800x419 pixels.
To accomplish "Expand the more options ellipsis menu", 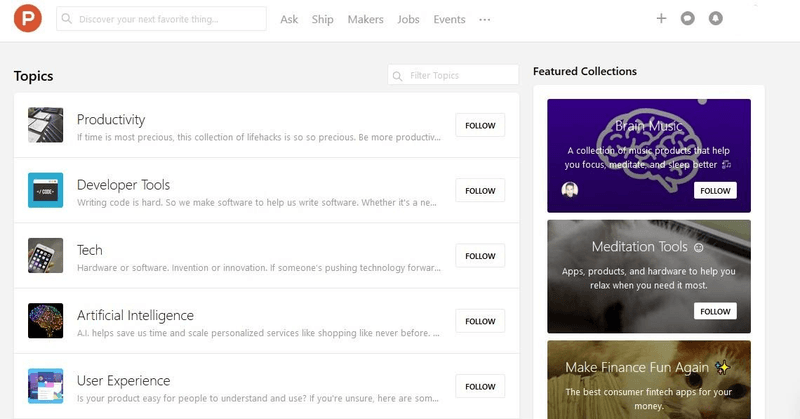I will point(485,19).
